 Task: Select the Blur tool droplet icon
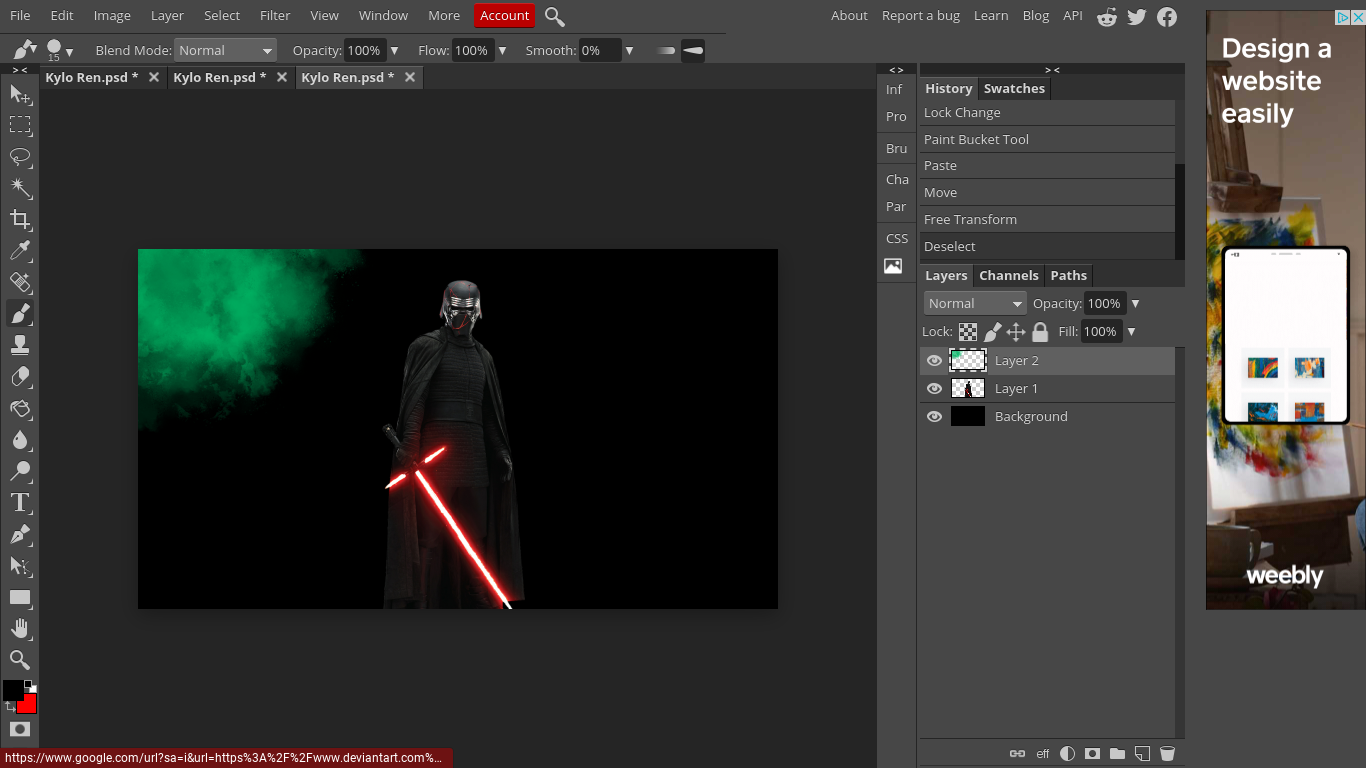pos(20,440)
